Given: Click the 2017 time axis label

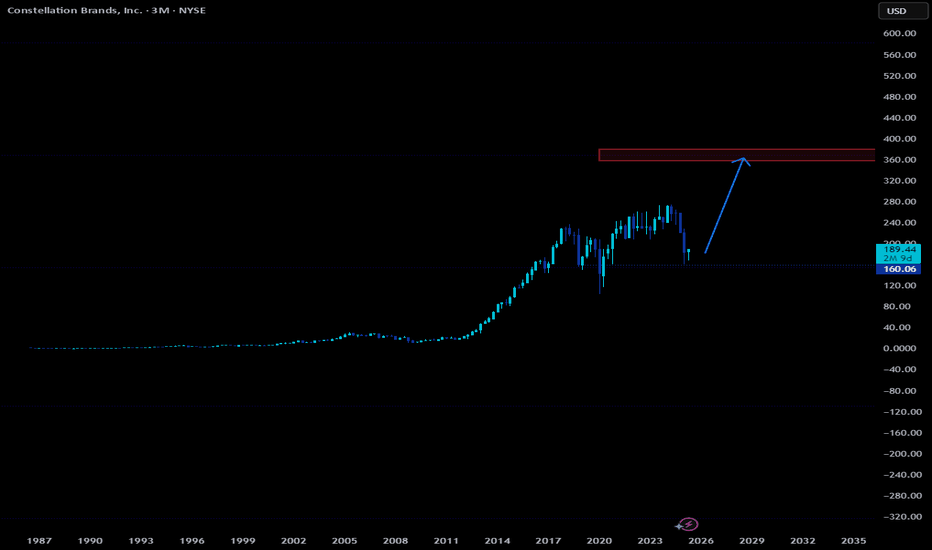Looking at the screenshot, I should pyautogui.click(x=548, y=540).
